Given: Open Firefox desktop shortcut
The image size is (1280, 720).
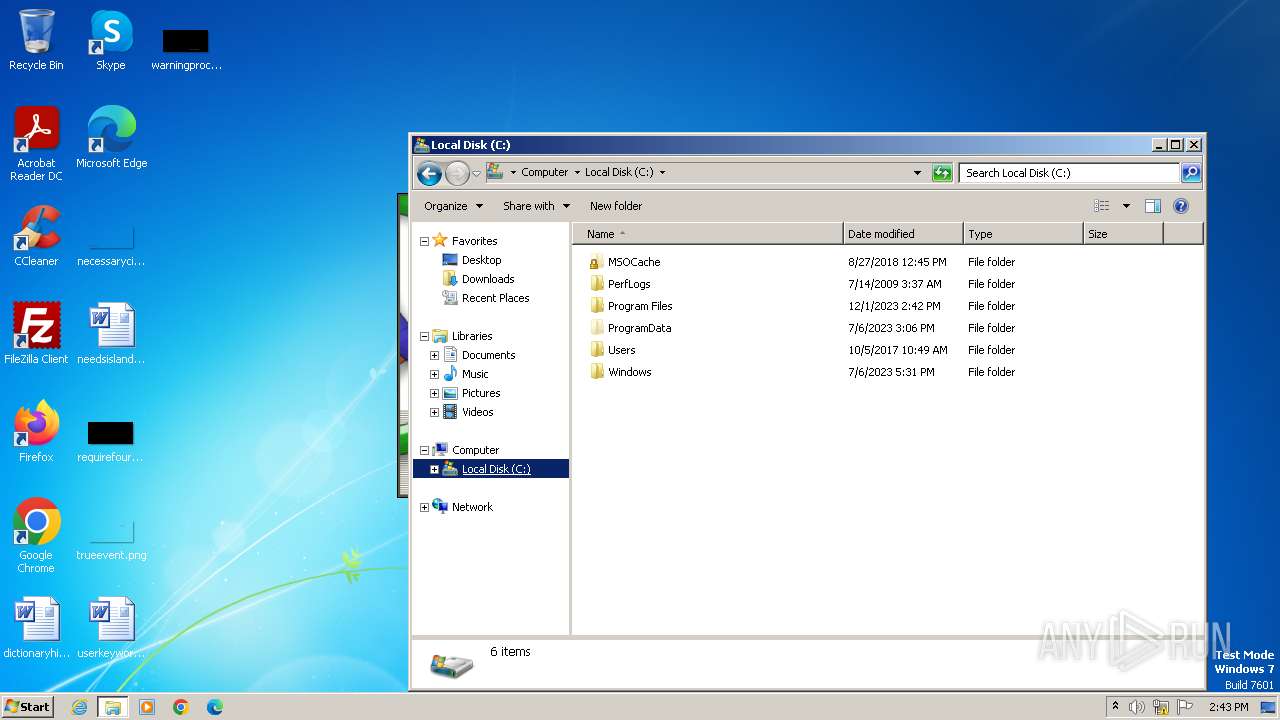Looking at the screenshot, I should tap(36, 432).
